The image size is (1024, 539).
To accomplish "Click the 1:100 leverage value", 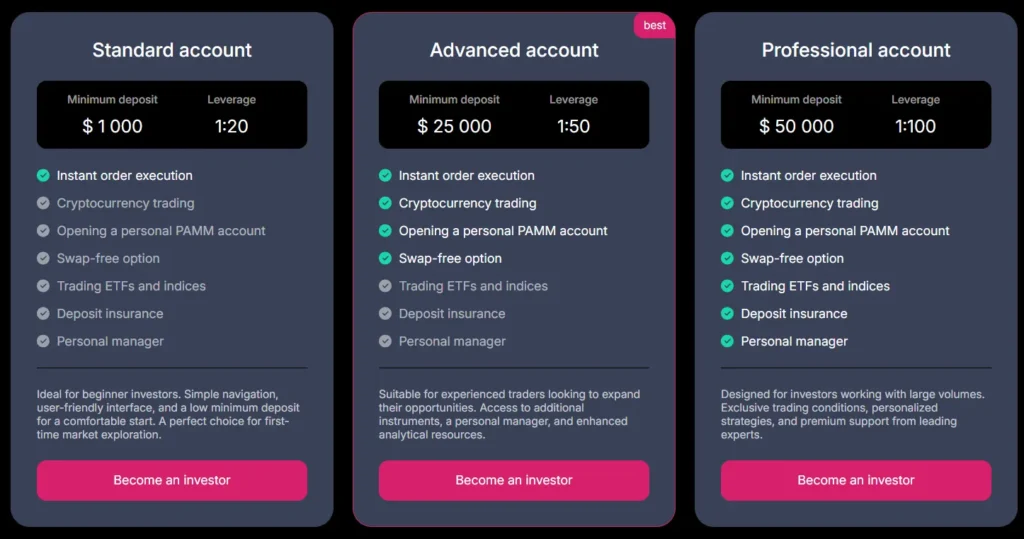I will point(915,127).
